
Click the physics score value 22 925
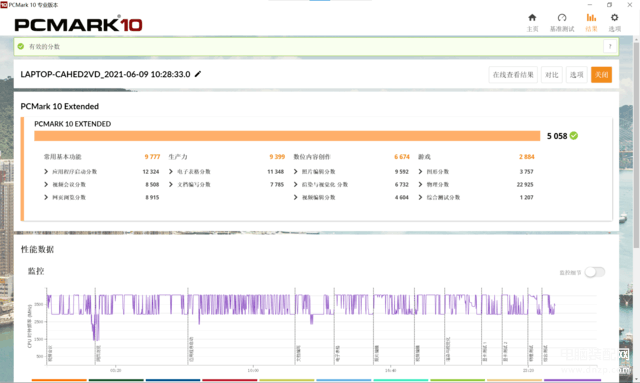pos(525,185)
